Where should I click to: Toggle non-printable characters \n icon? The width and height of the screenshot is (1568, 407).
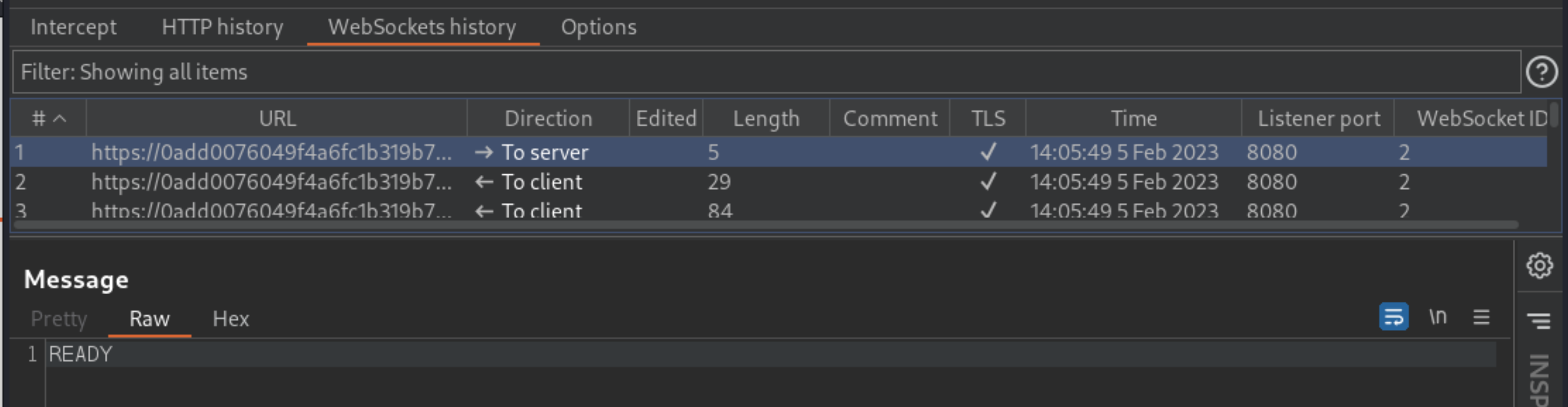(x=1438, y=317)
